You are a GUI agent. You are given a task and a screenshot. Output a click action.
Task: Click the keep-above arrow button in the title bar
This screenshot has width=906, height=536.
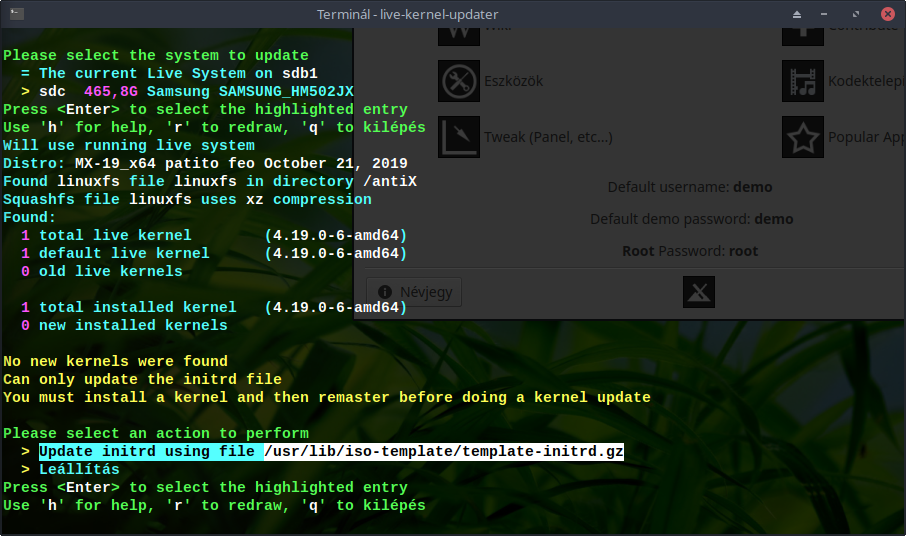pyautogui.click(x=797, y=14)
